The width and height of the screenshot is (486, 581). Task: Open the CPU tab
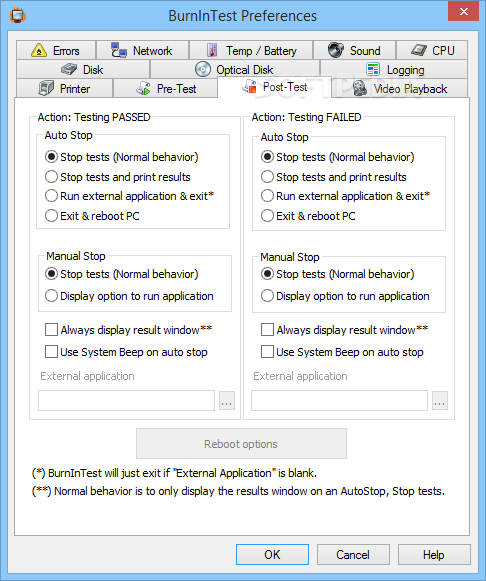[432, 50]
